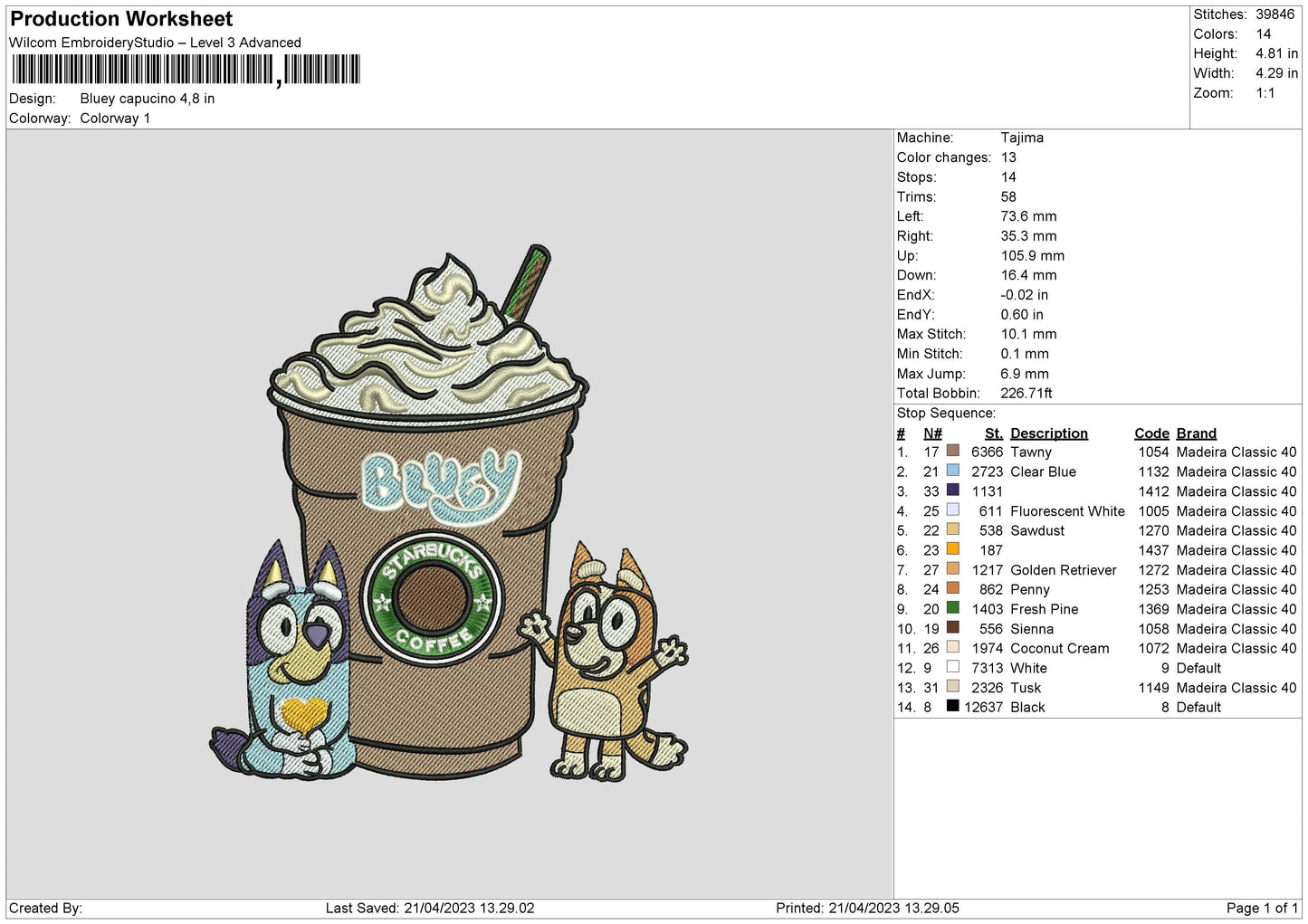Click the green straw in the whipped cream
This screenshot has width=1308, height=924.
[527, 281]
